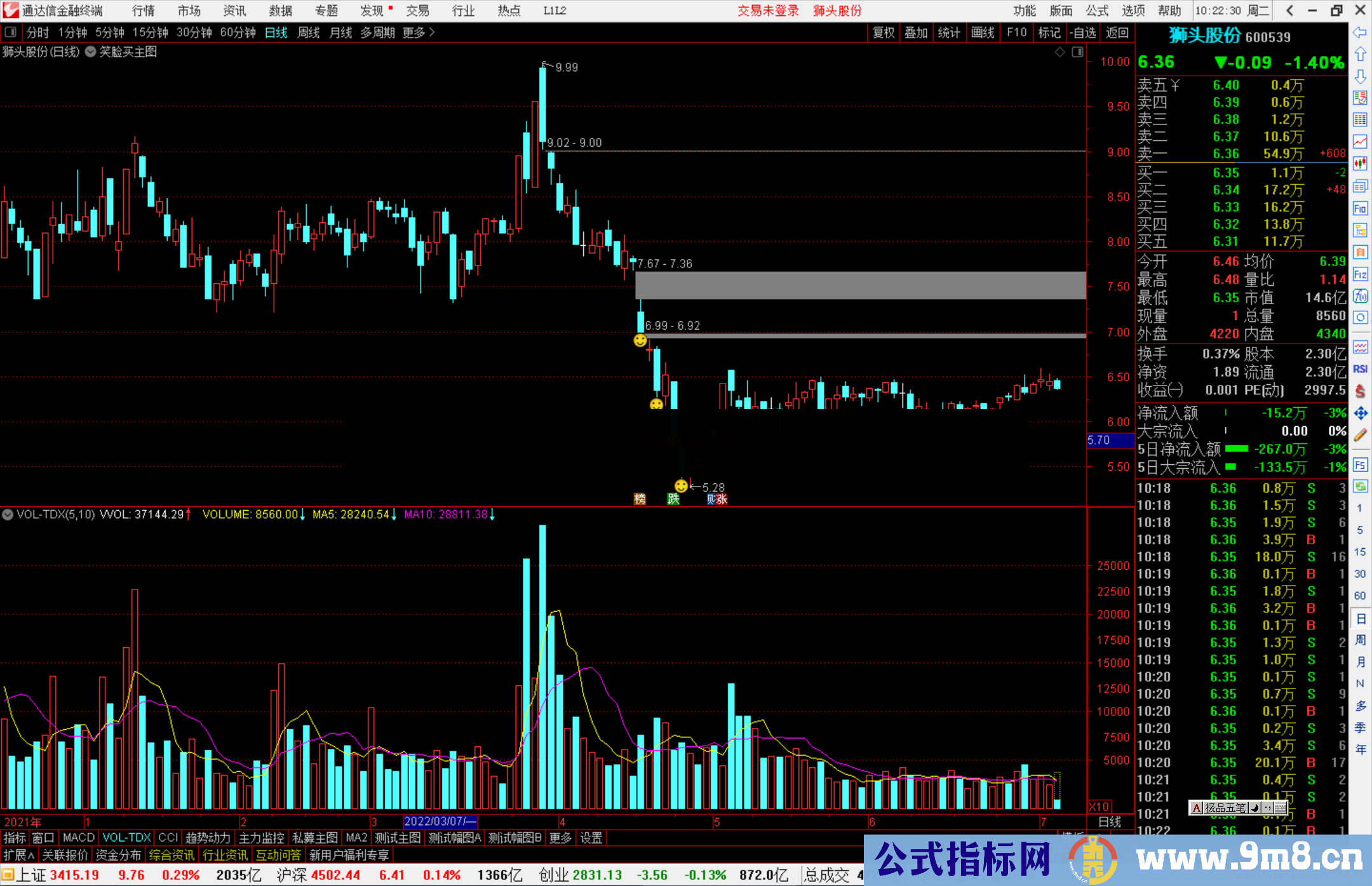Switch to 月 period in right sidebar

tap(1360, 662)
